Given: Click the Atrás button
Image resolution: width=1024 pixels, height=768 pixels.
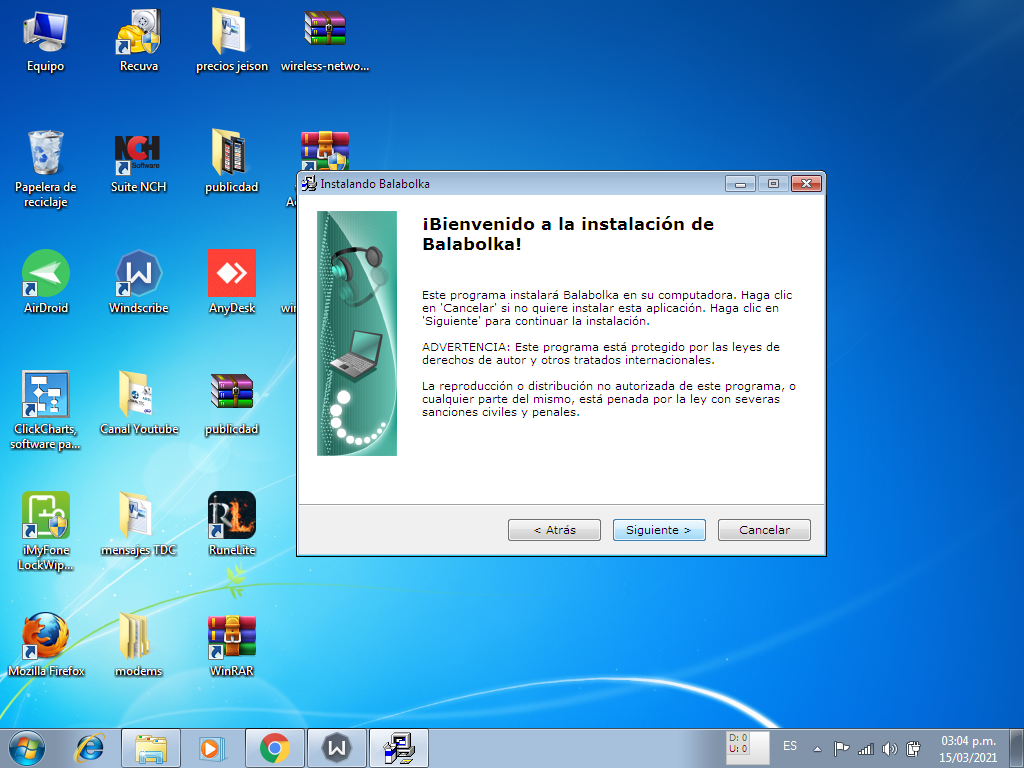Looking at the screenshot, I should pyautogui.click(x=554, y=530).
